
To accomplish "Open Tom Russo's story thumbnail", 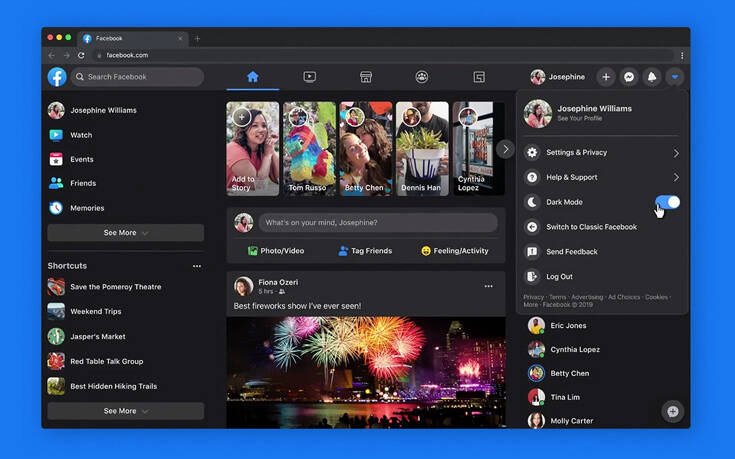I will coord(309,148).
